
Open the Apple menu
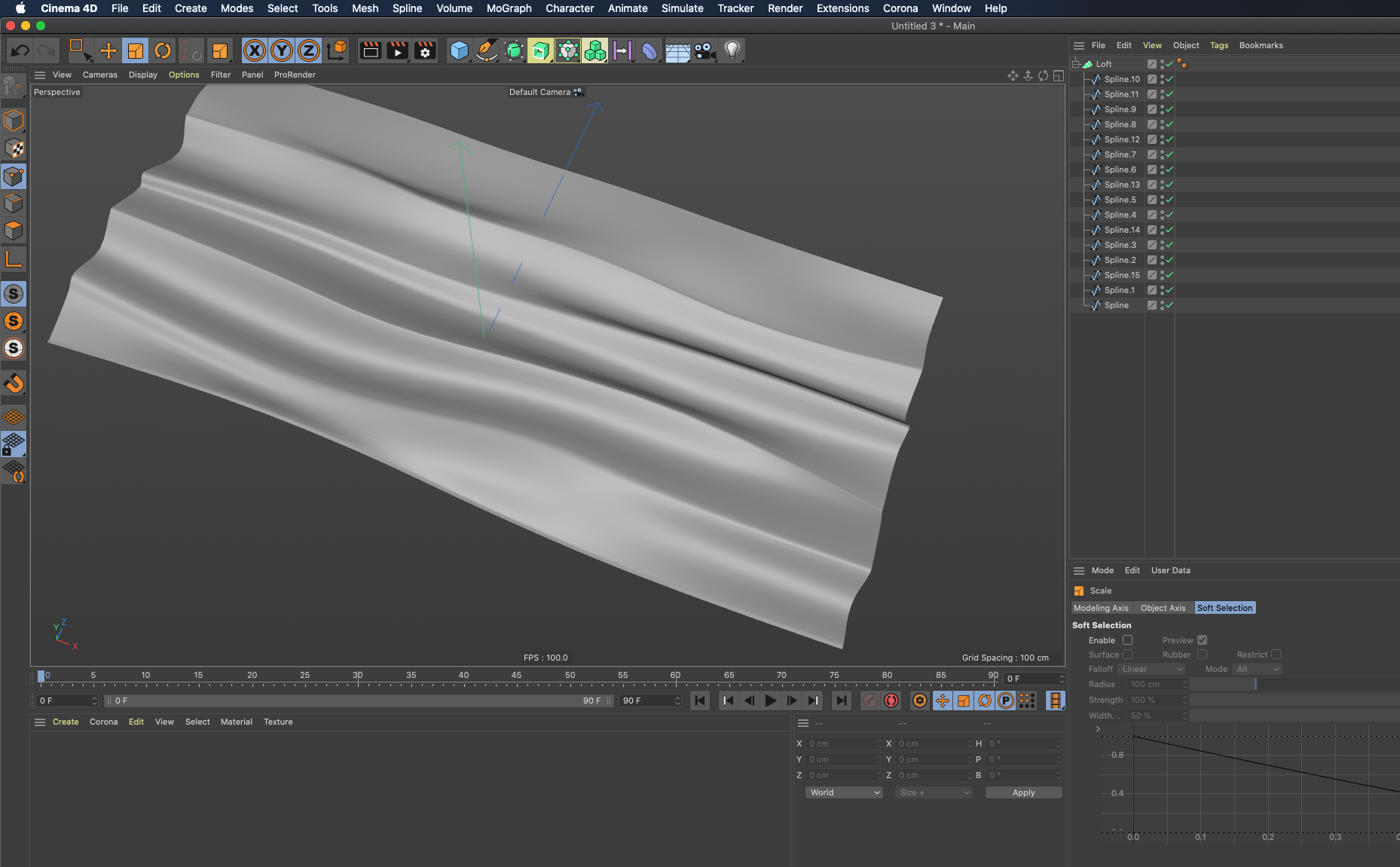click(x=20, y=8)
